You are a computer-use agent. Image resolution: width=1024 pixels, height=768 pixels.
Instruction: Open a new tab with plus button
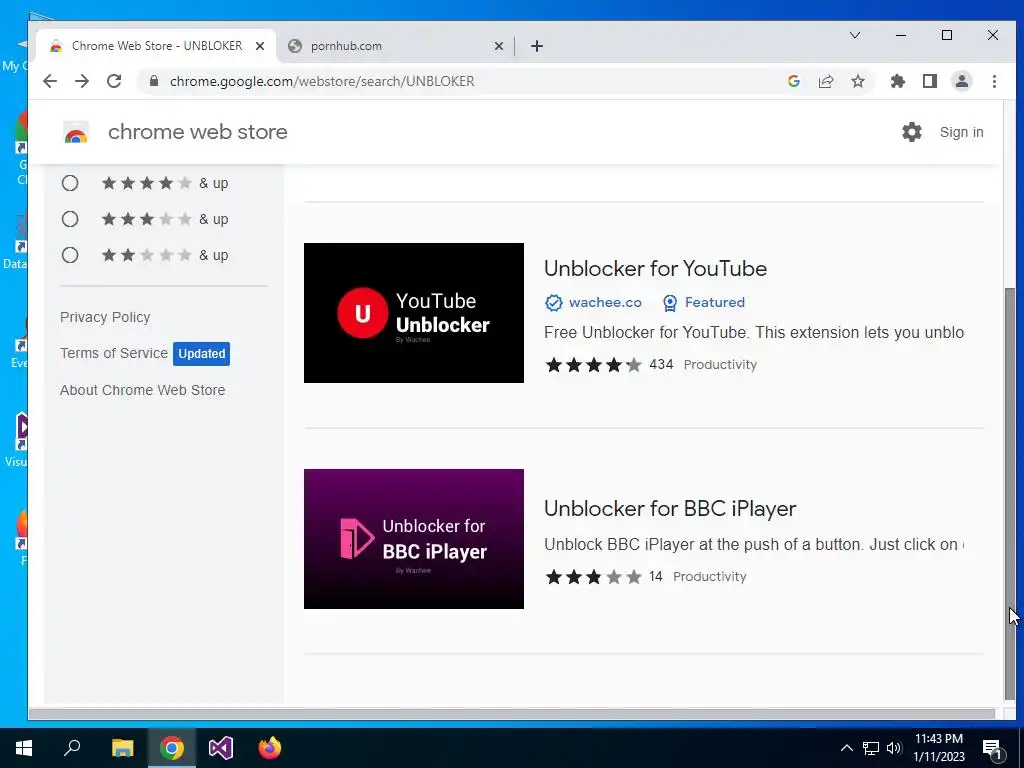click(537, 46)
